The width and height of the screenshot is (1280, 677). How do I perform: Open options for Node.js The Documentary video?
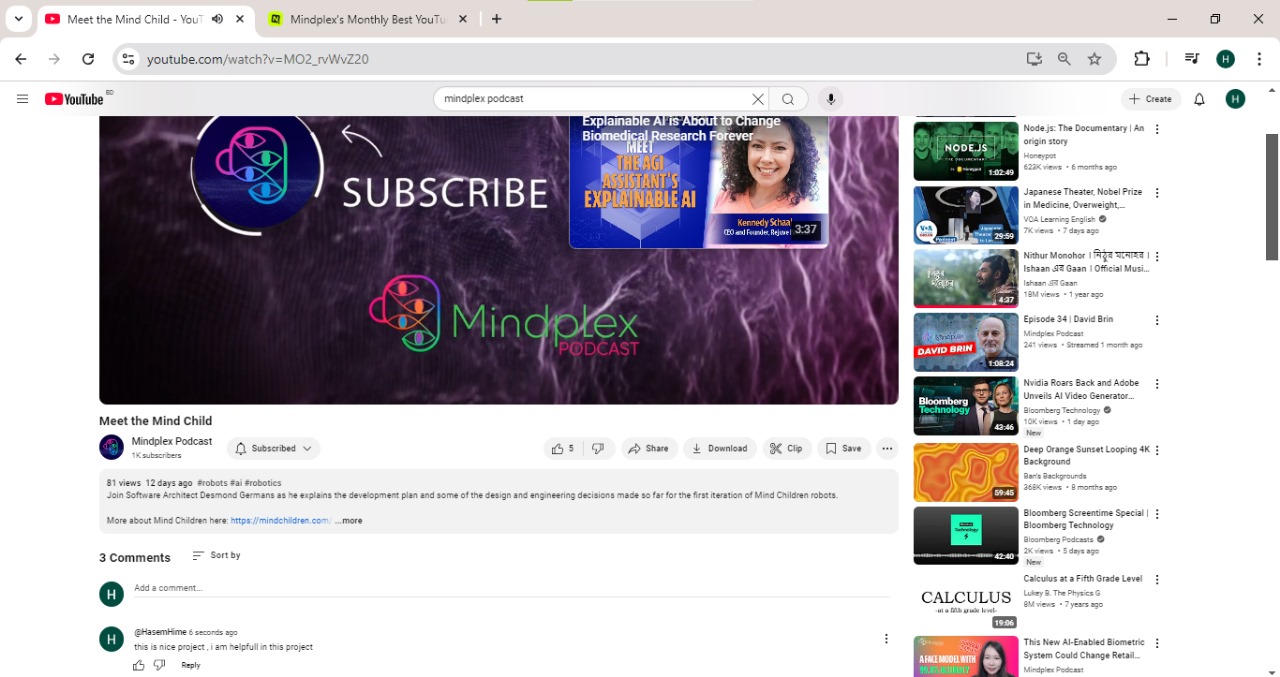pos(1157,129)
